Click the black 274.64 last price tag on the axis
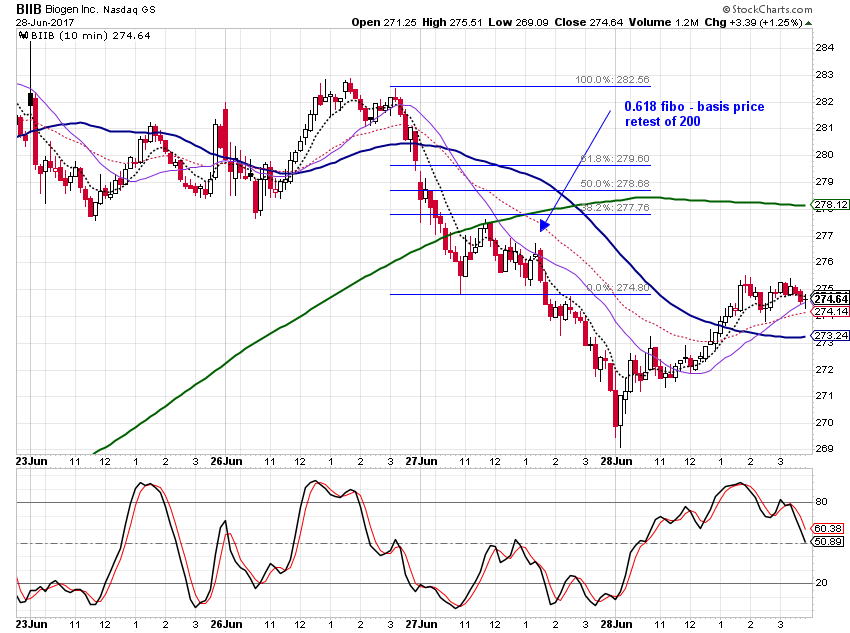 [831, 299]
